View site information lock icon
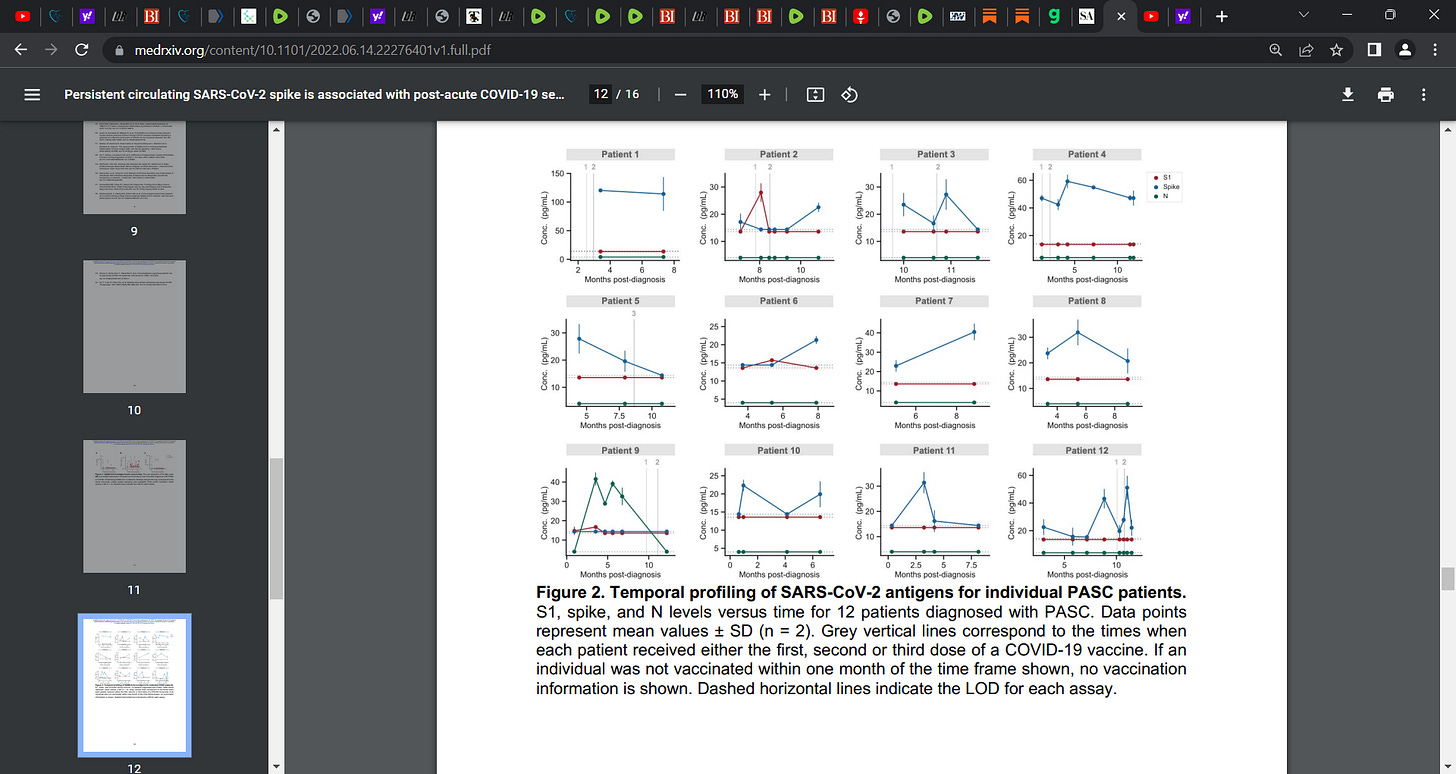 118,49
